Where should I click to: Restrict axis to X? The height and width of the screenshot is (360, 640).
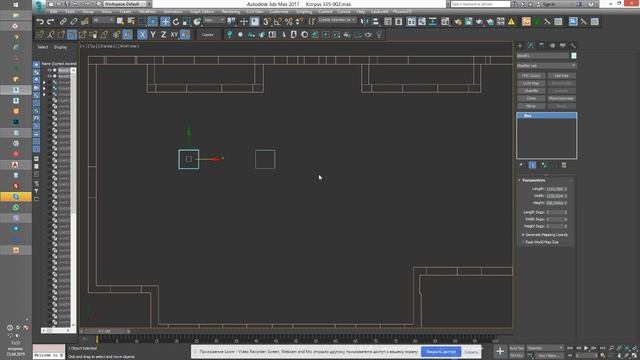(142, 35)
